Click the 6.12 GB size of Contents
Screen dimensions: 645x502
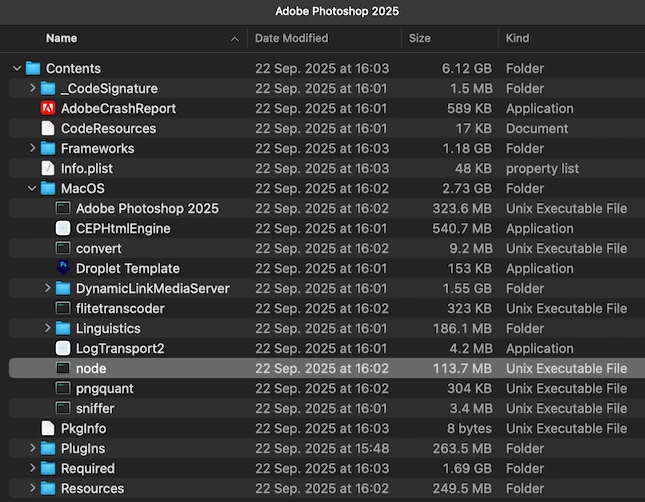point(467,68)
